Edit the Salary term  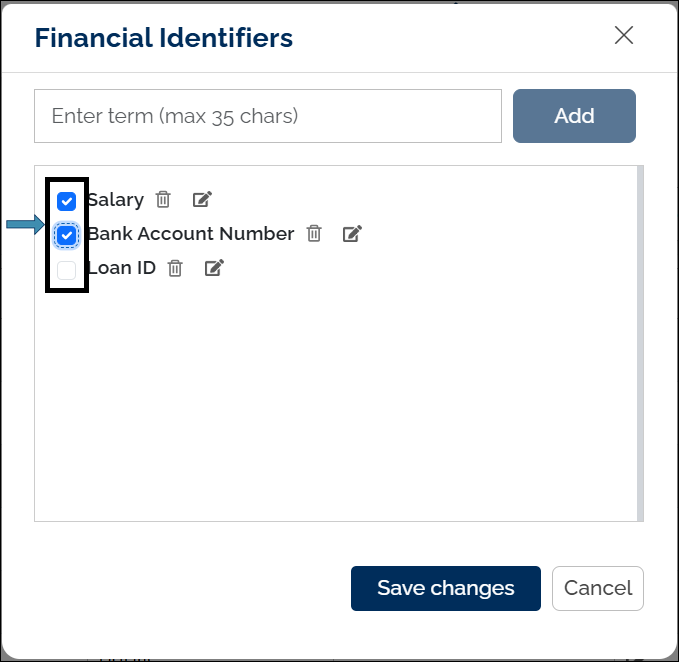pos(202,199)
